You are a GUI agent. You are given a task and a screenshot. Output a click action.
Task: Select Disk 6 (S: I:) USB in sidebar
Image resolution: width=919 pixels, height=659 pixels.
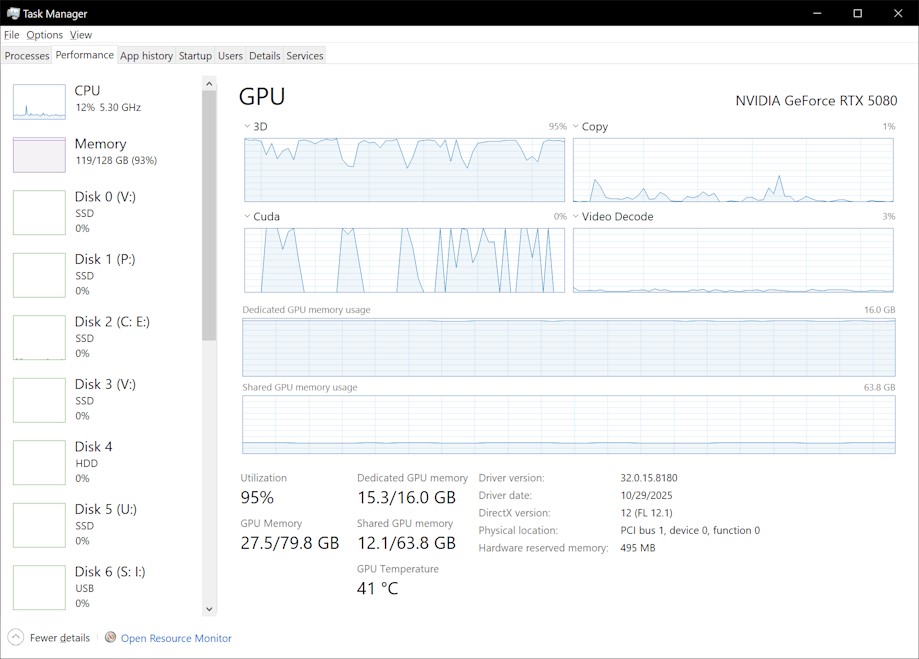coord(103,587)
